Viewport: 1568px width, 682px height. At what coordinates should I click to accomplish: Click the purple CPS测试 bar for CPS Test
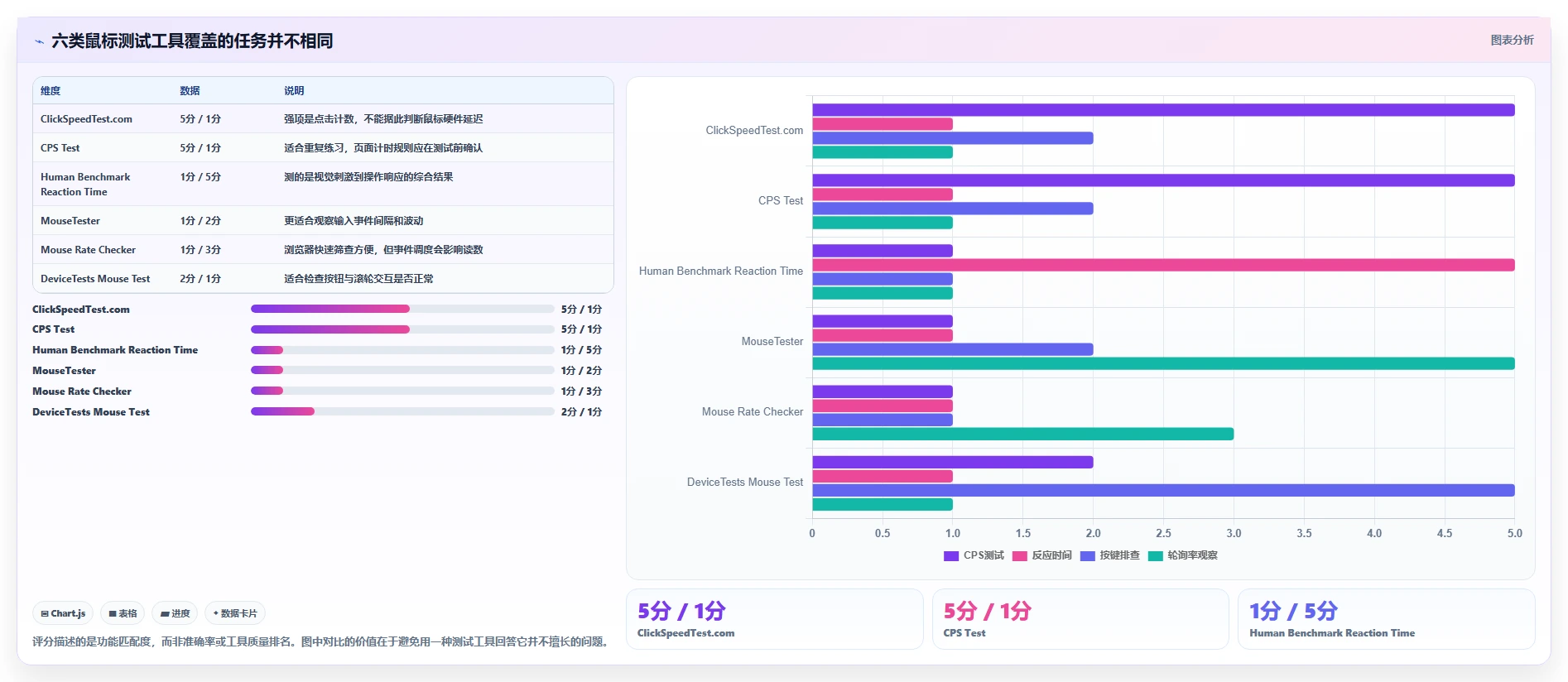coord(1163,180)
